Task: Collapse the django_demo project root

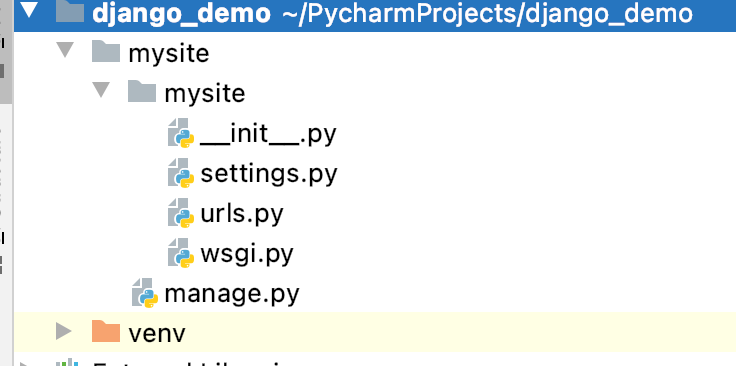Action: coord(30,10)
